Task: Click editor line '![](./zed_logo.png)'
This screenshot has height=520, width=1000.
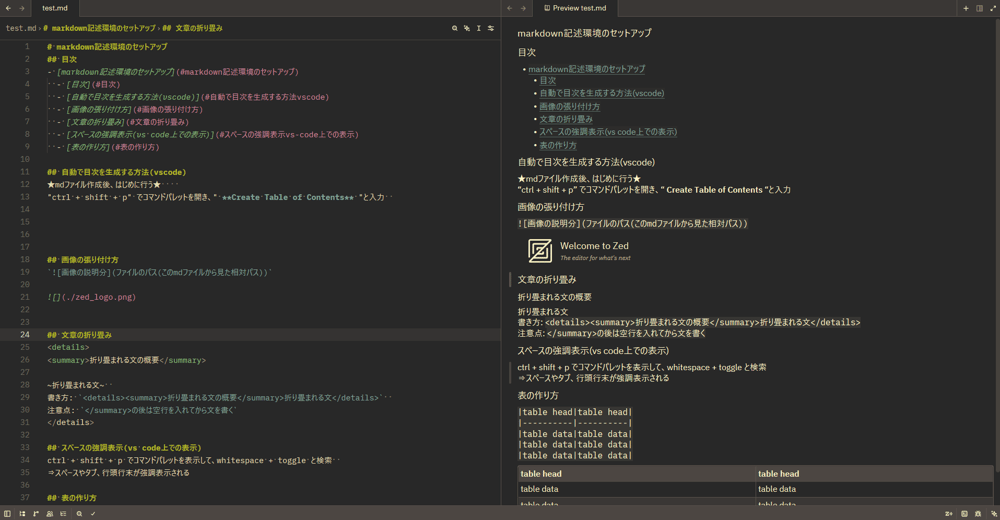Action: (91, 297)
